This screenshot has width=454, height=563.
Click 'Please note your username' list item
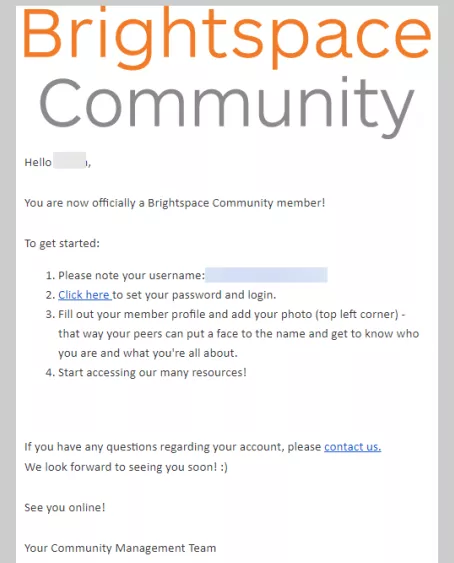[131, 275]
